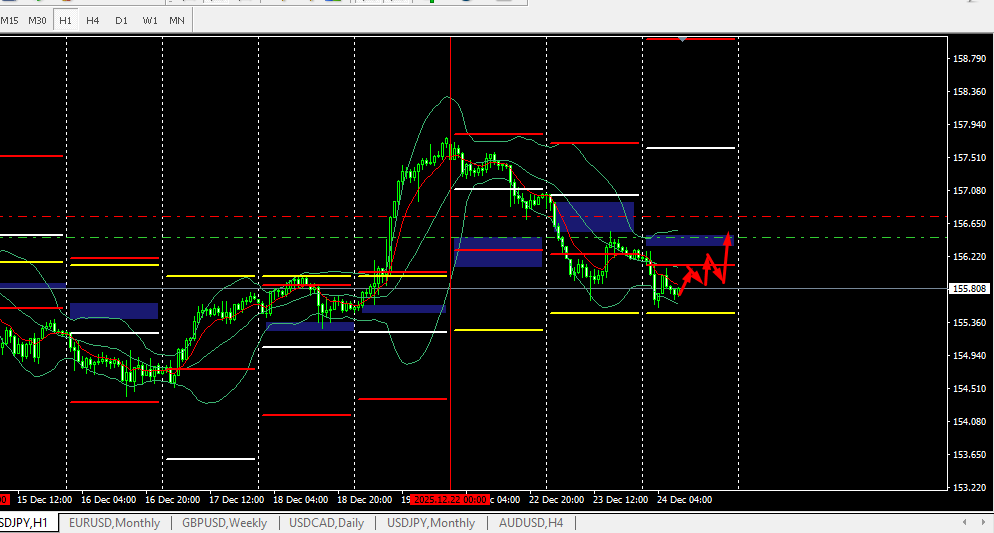
Task: Click the 155.360 price axis label
Action: (x=970, y=322)
